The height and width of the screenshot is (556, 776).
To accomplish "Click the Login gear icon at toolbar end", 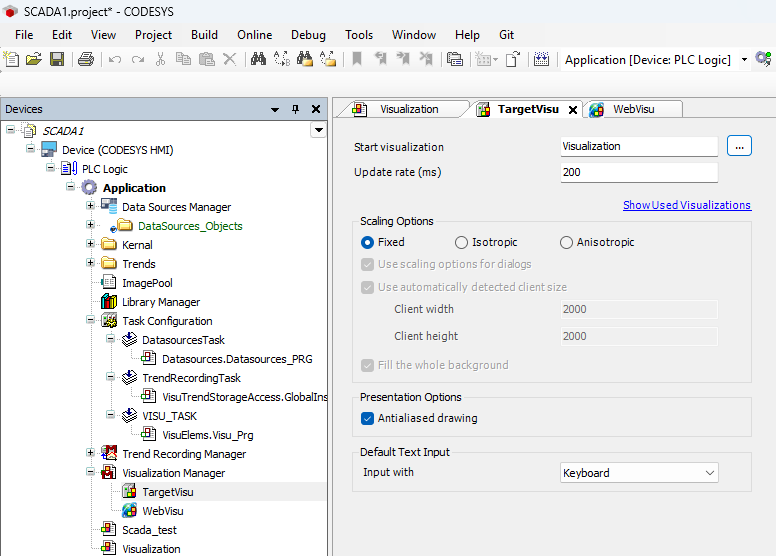I will point(763,59).
